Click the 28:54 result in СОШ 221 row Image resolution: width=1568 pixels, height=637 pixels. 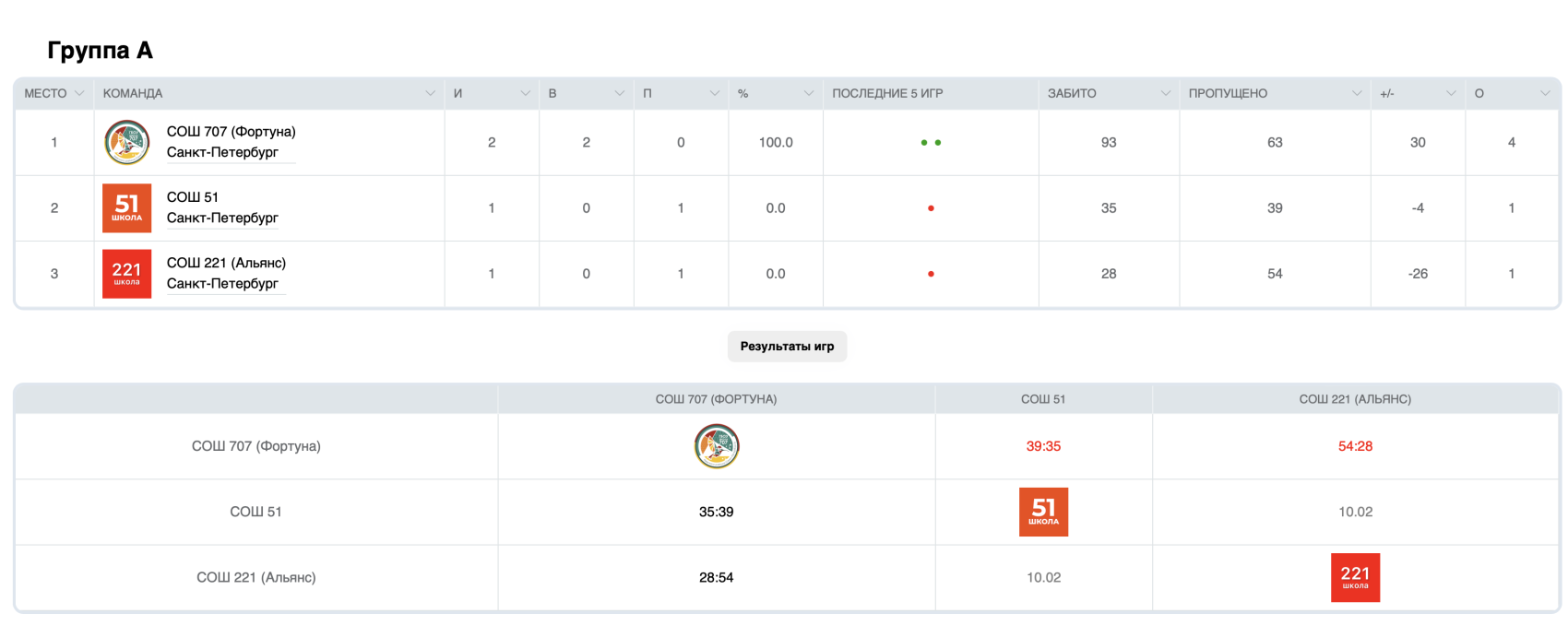click(x=717, y=577)
